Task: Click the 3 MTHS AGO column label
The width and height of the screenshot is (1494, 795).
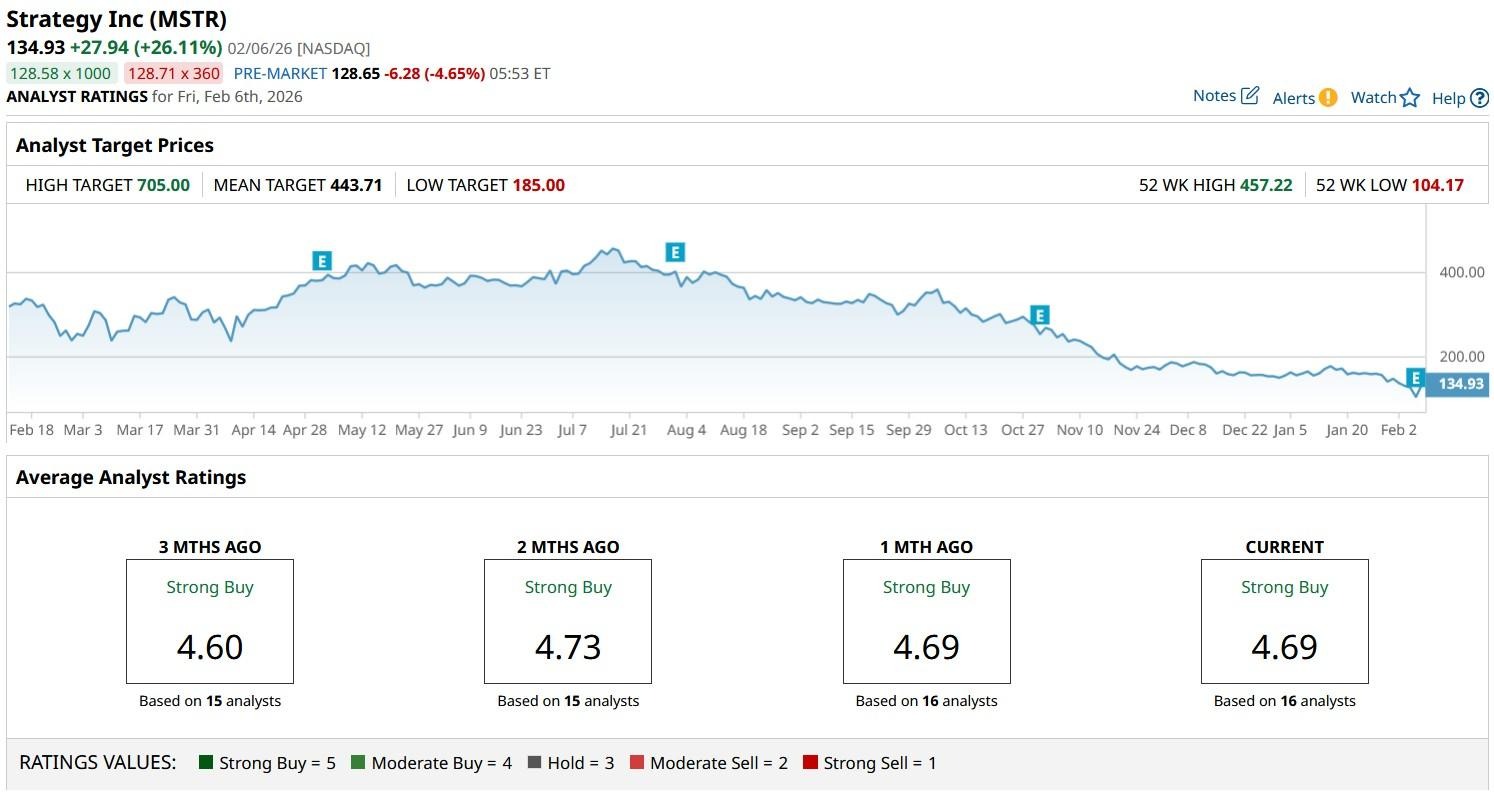Action: coord(210,547)
